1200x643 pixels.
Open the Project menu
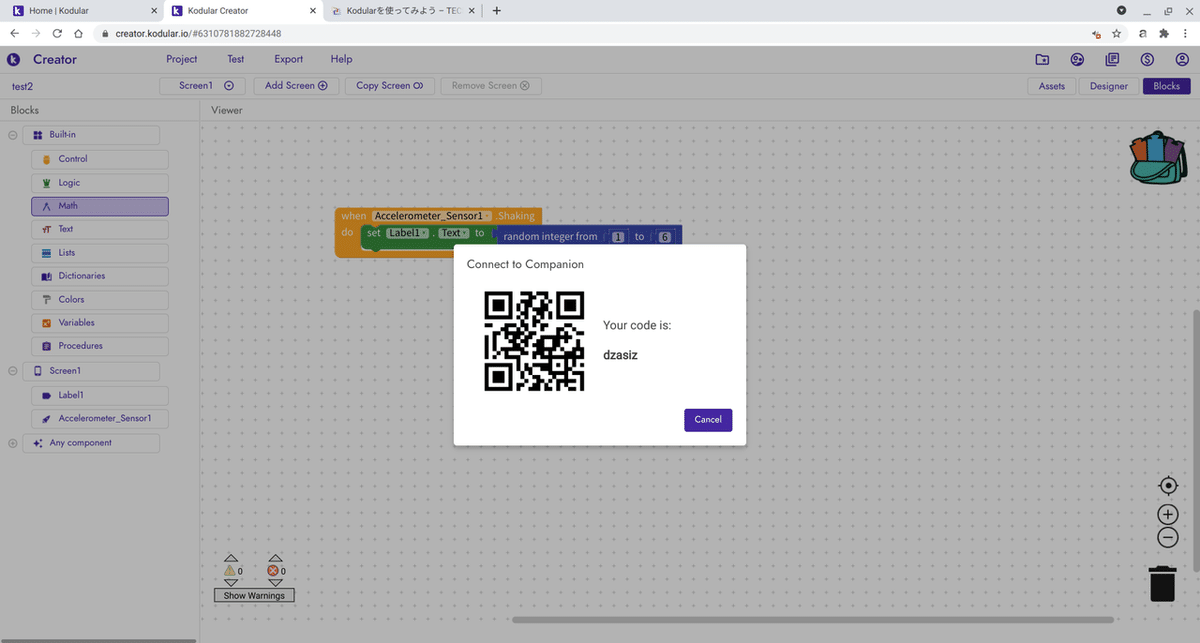click(182, 59)
